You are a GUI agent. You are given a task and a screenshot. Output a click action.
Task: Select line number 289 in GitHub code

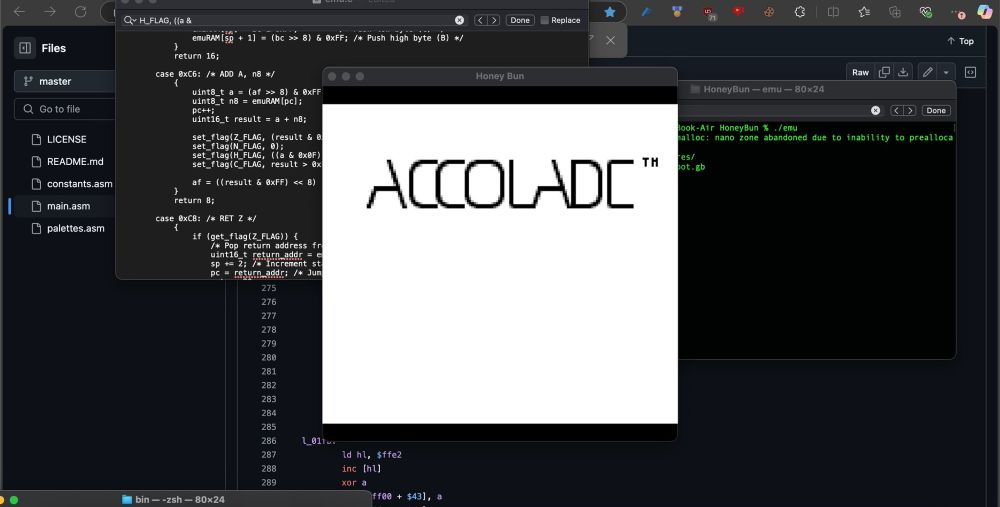(268, 482)
